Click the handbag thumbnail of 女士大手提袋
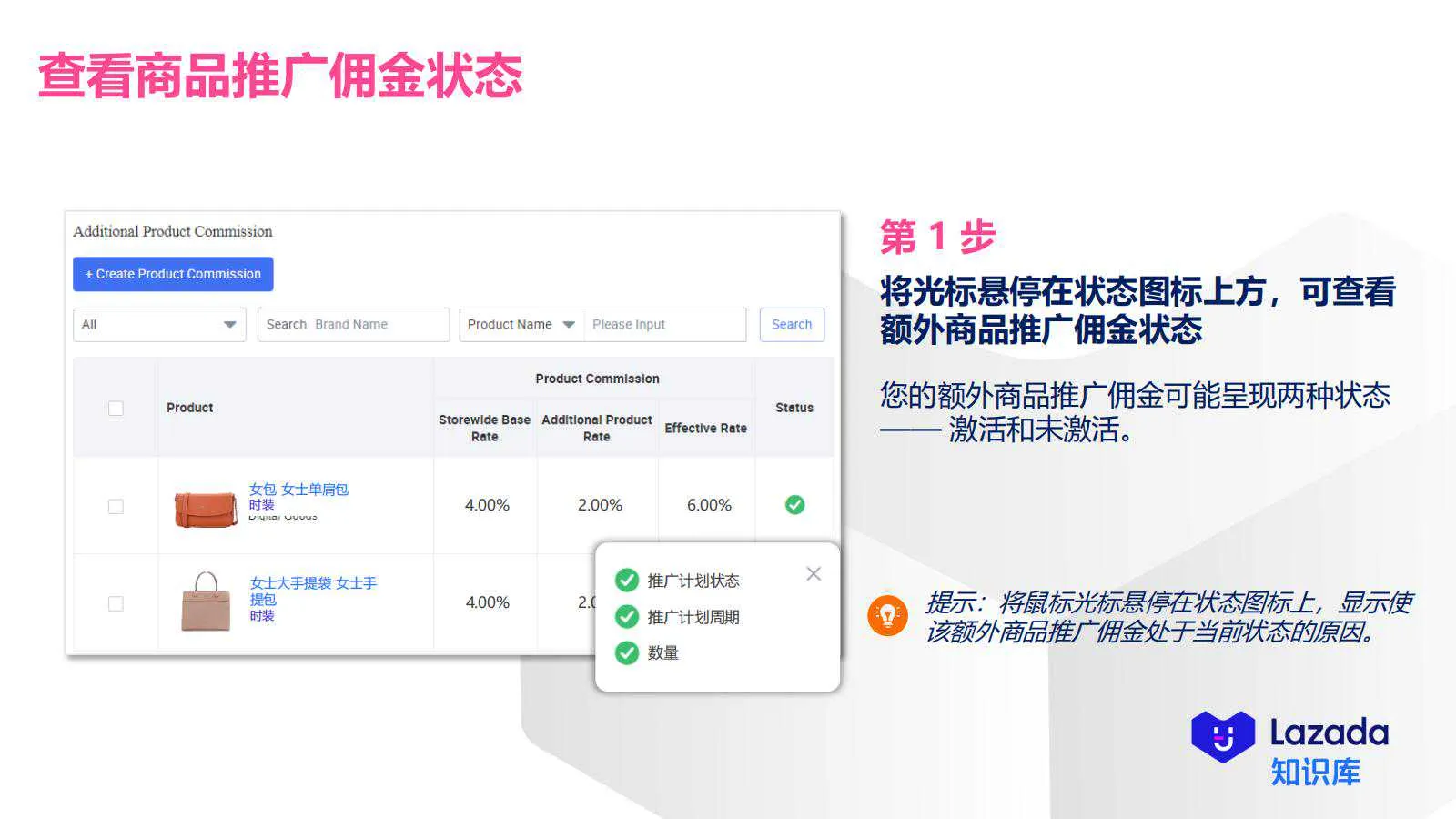This screenshot has height=819, width=1456. click(205, 601)
